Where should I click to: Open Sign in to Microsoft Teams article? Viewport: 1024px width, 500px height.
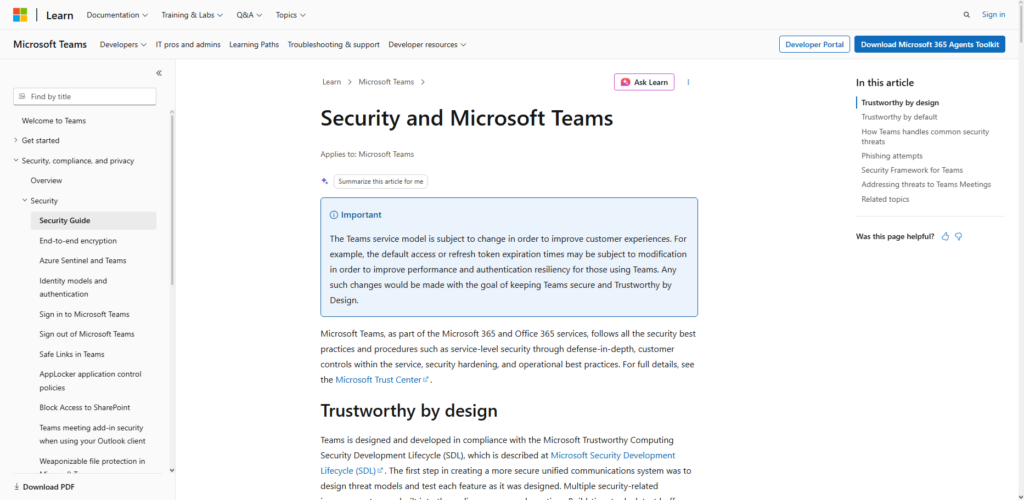pyautogui.click(x=84, y=314)
